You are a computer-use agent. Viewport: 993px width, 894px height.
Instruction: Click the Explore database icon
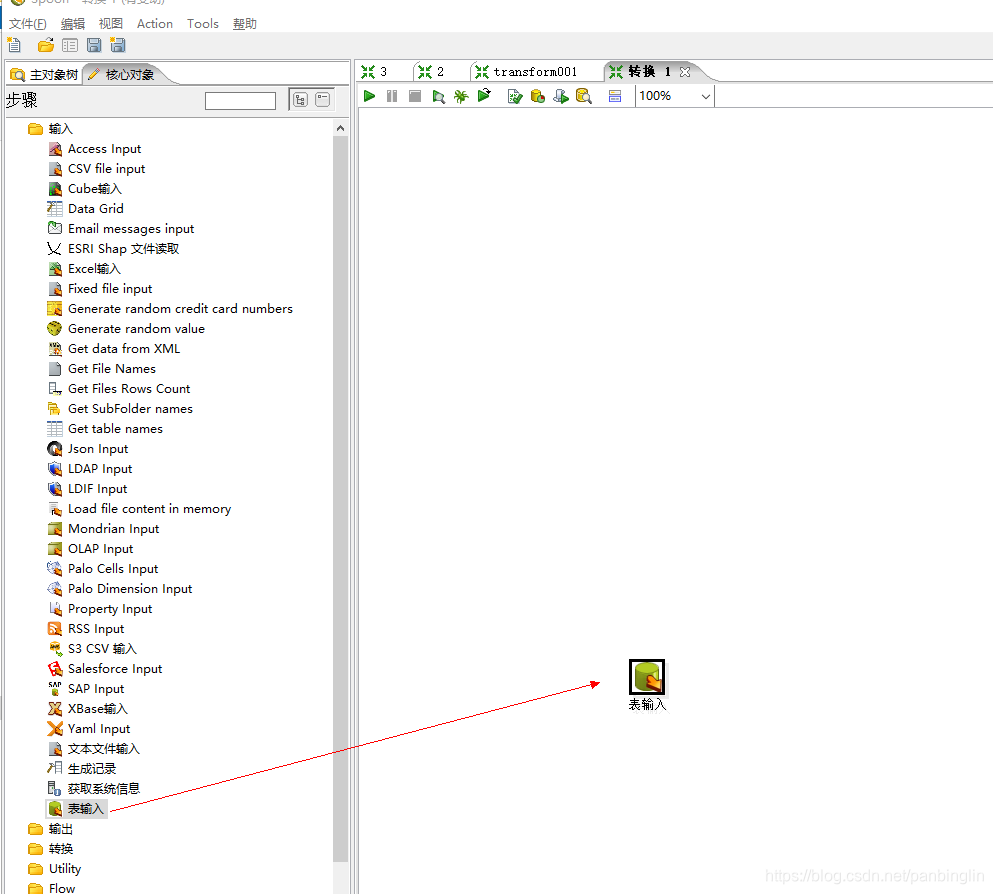pos(583,96)
